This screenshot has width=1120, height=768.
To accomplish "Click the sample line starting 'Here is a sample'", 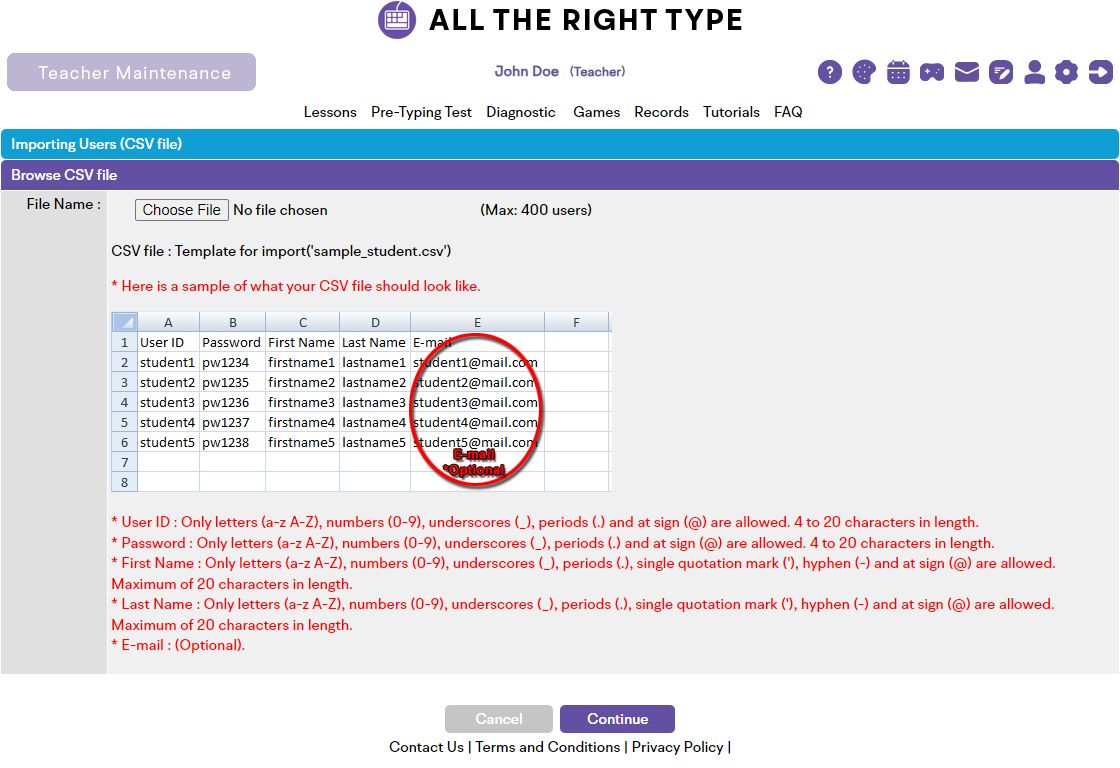I will click(x=296, y=286).
